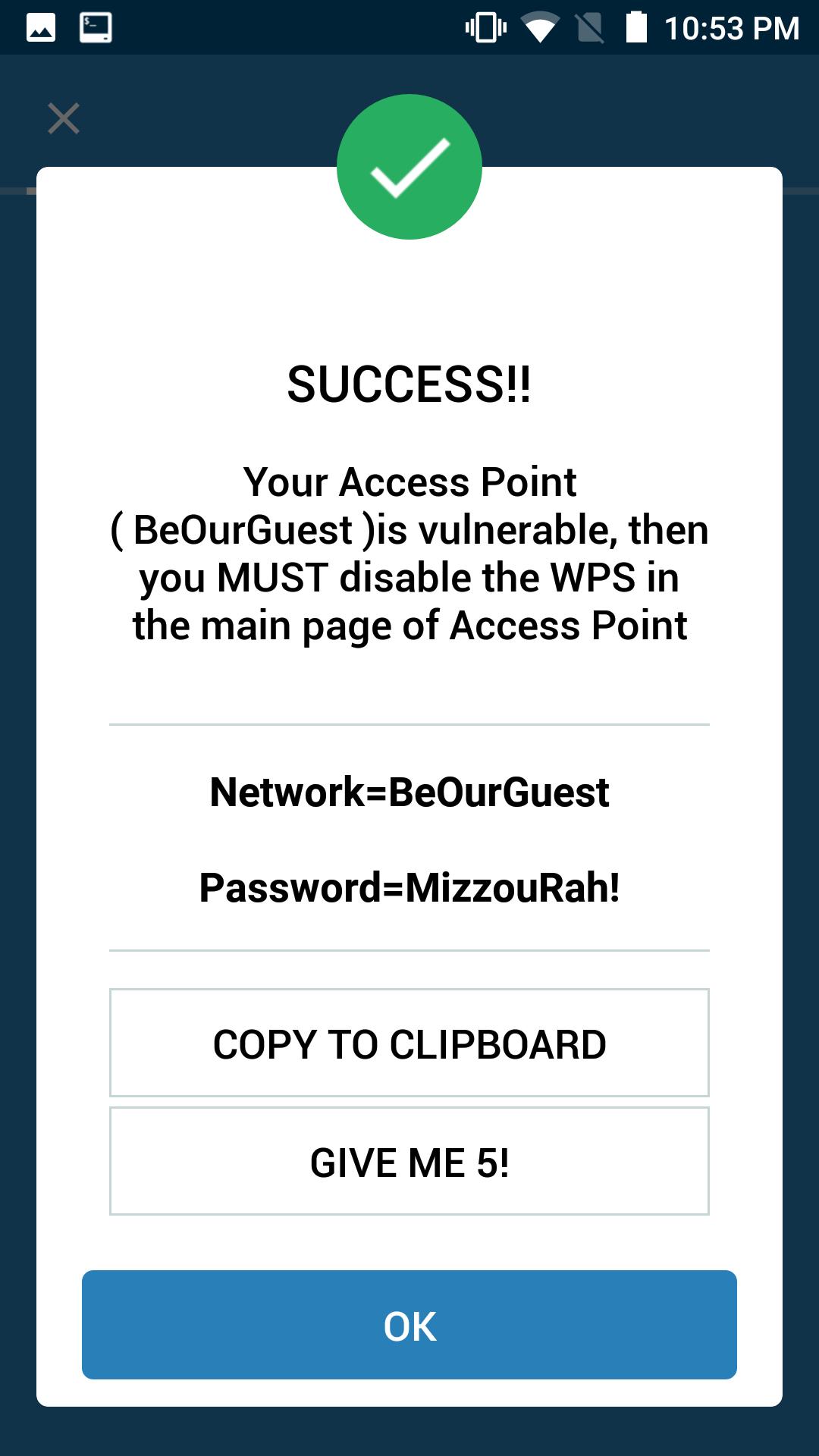The height and width of the screenshot is (1456, 819).
Task: Tap the divider line below Password text
Action: pos(409,950)
